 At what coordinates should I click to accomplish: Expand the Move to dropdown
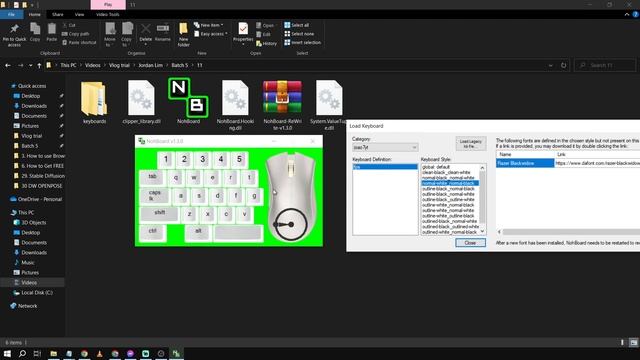109,45
